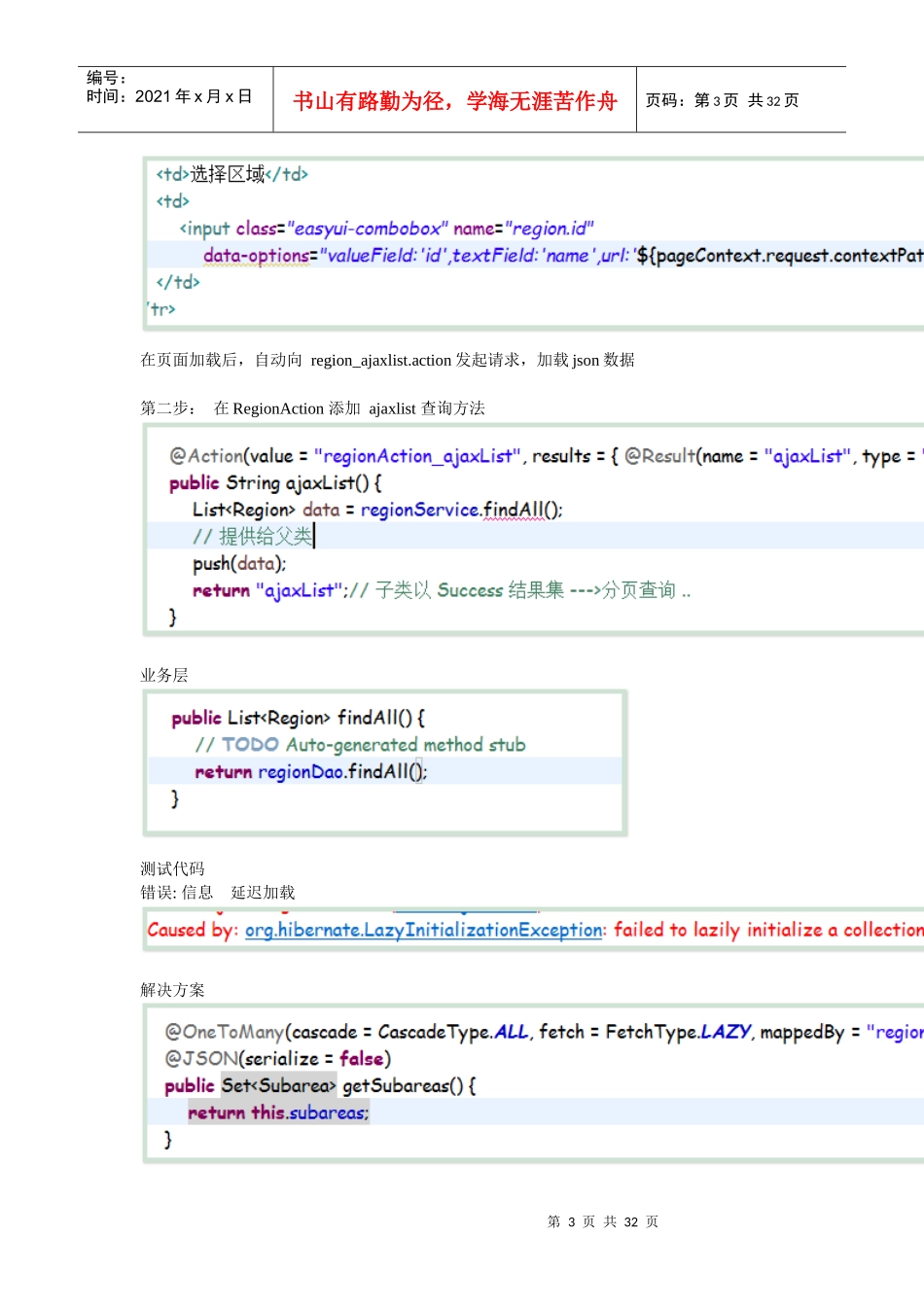This screenshot has width=924, height=1307.
Task: Click public List<Region> findAll() line
Action: click(x=298, y=718)
